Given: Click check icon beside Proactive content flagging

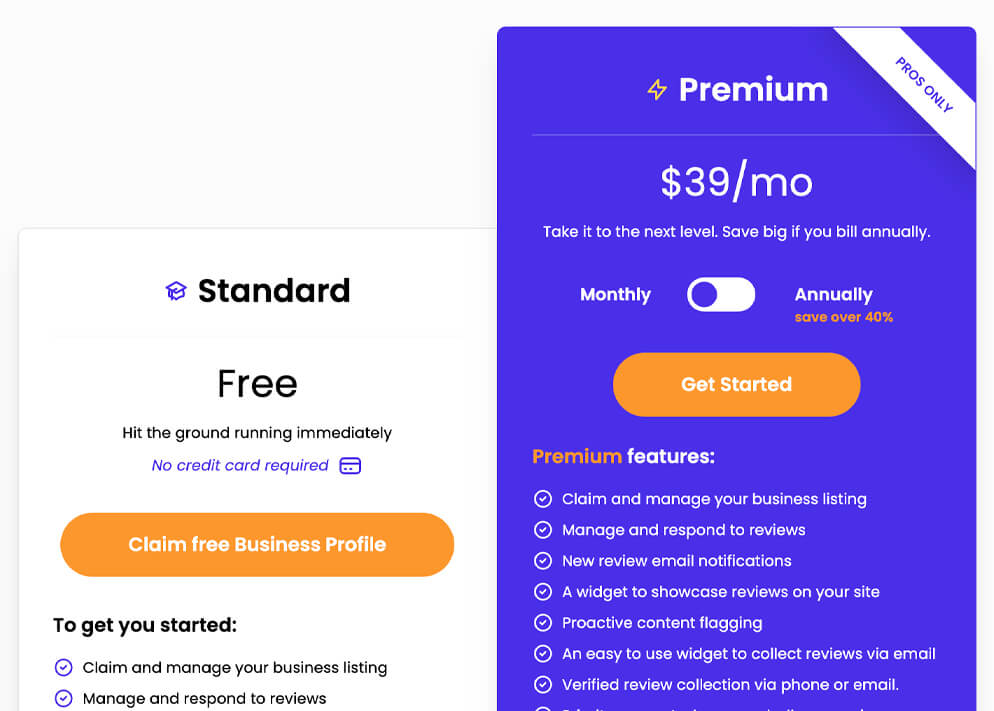Looking at the screenshot, I should [x=543, y=623].
